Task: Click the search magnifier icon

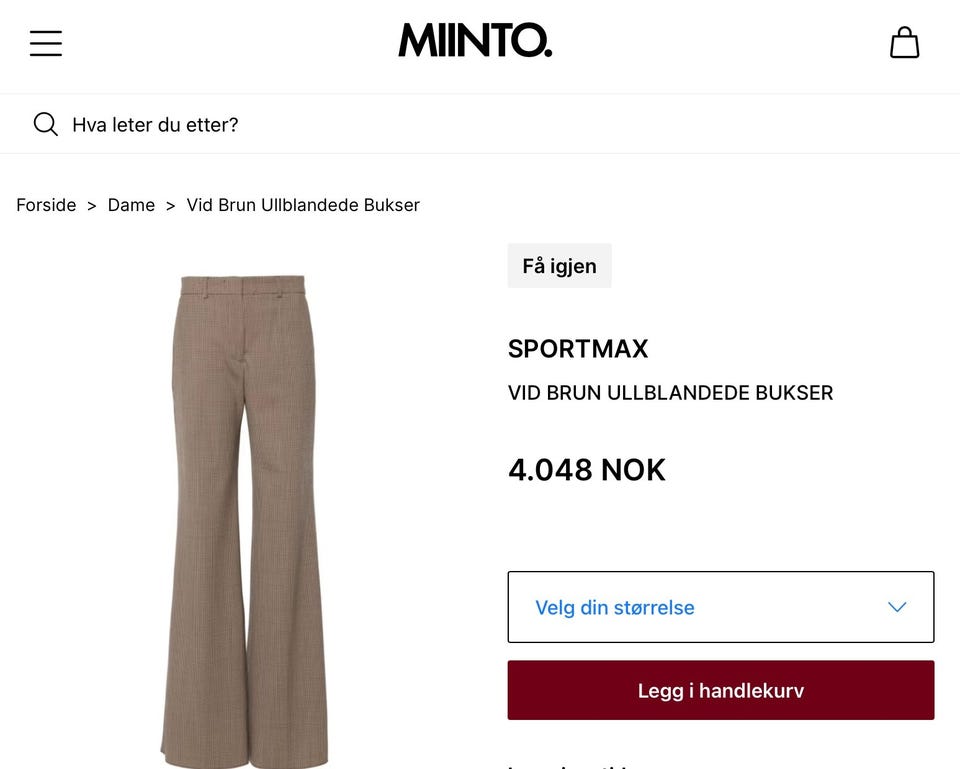Action: pyautogui.click(x=45, y=124)
